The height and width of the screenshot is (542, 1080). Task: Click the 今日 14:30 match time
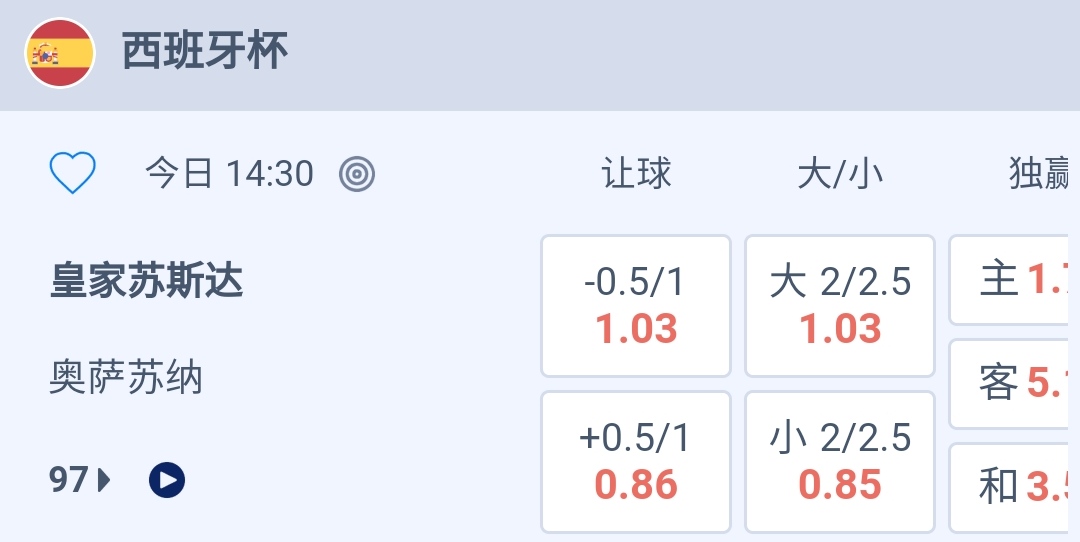pos(229,174)
